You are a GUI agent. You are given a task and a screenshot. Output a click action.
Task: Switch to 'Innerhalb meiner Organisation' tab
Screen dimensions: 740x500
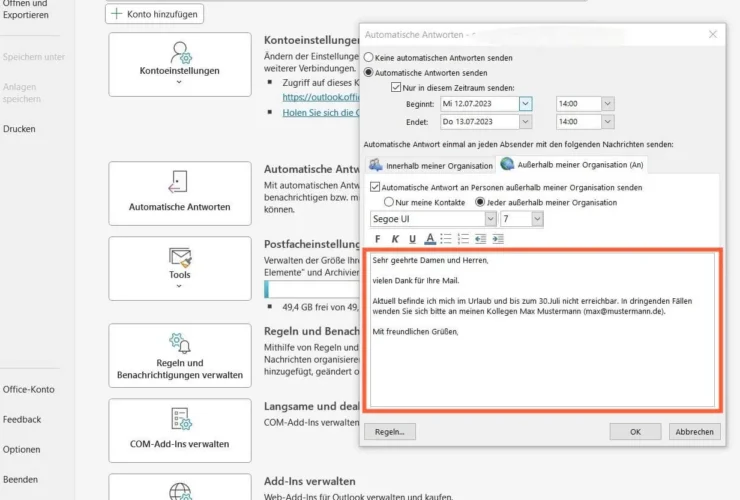(431, 165)
